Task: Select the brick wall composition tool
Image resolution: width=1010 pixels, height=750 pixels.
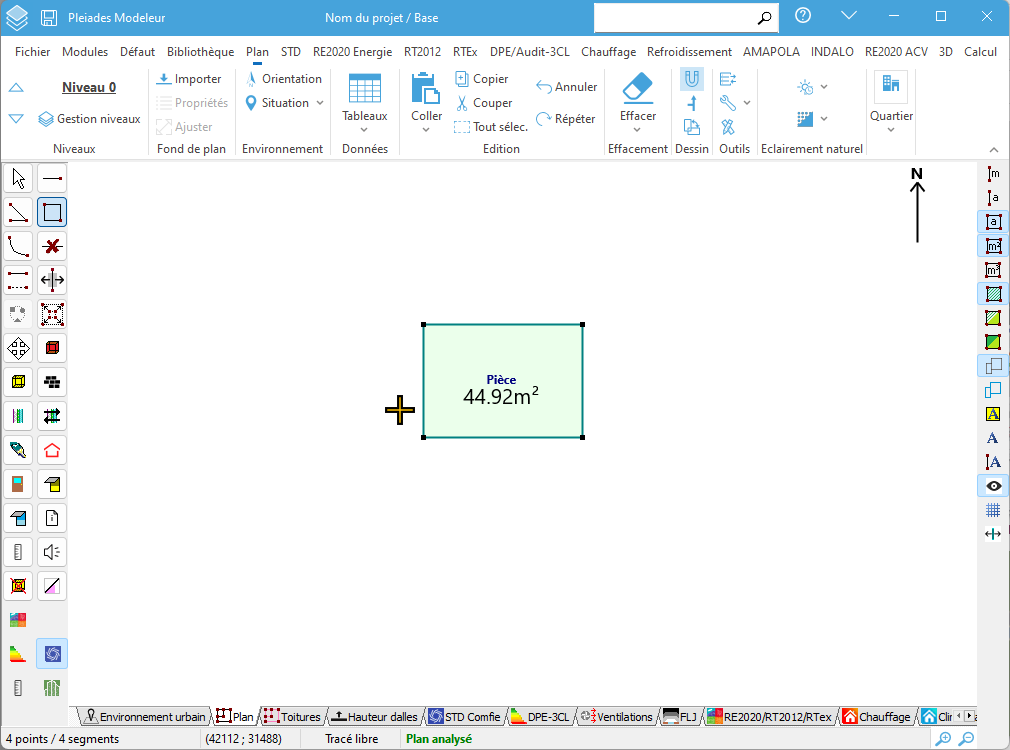Action: (52, 382)
